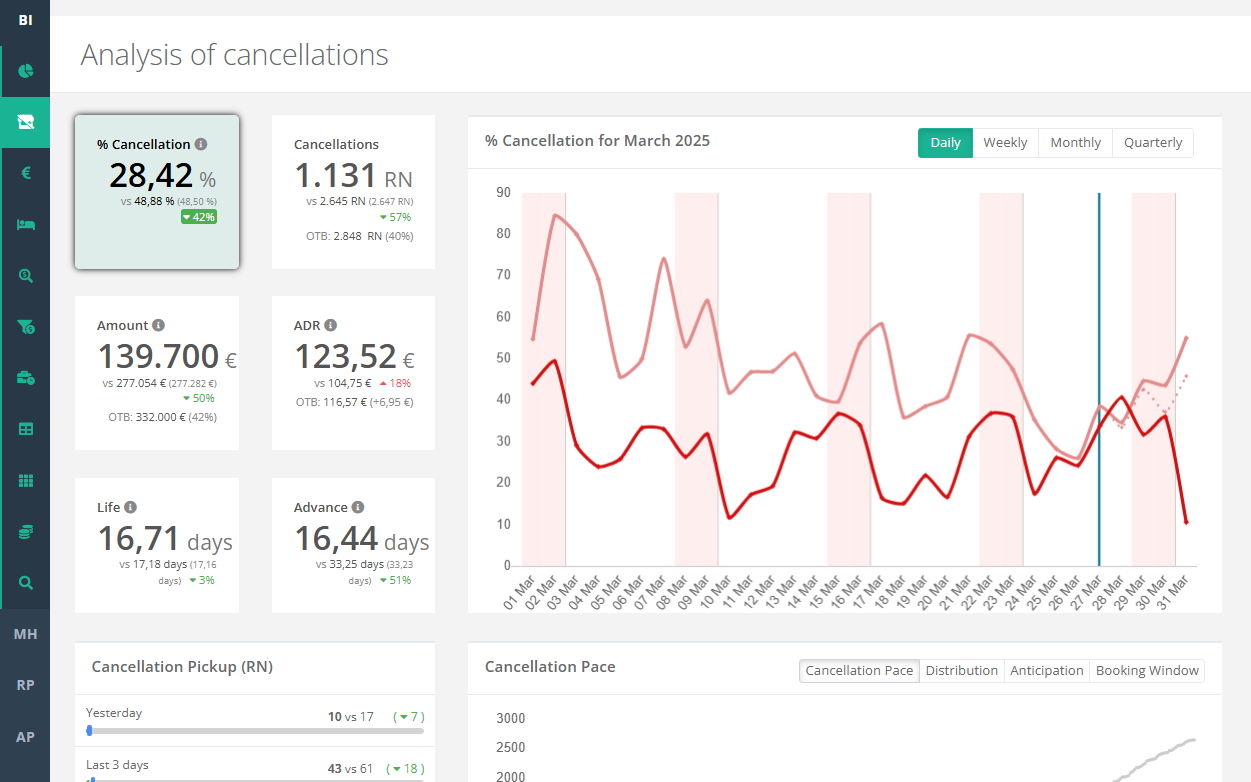This screenshot has height=782, width=1251.
Task: Open the MH module in sidebar
Action: [x=25, y=634]
